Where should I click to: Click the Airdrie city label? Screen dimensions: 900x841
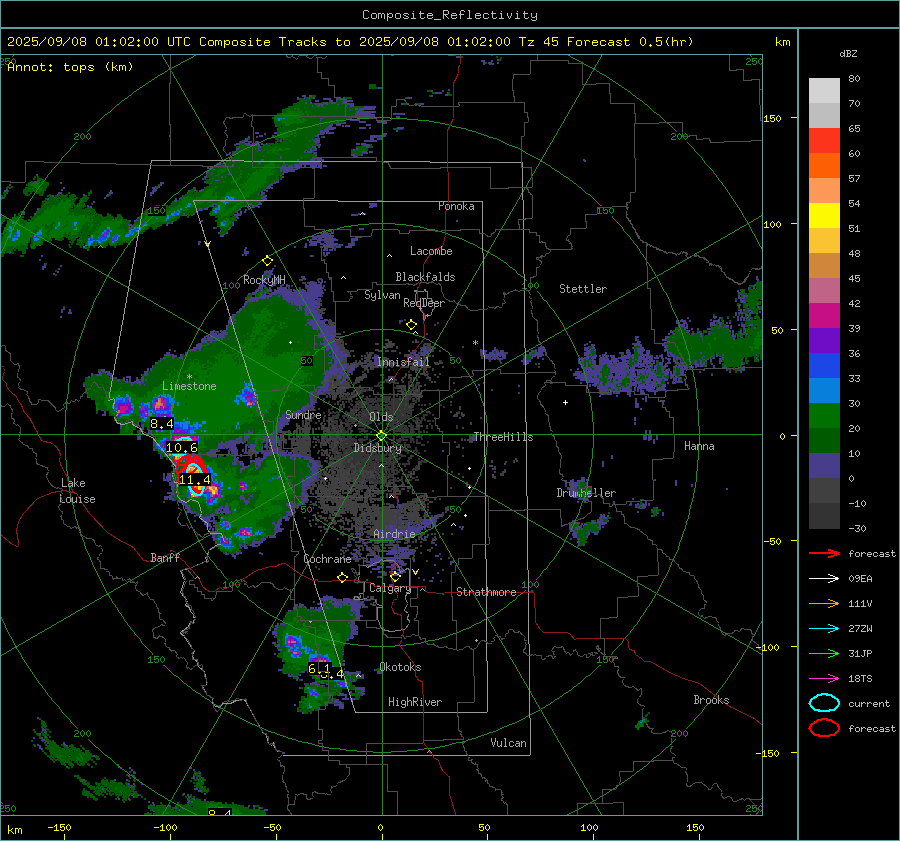pos(394,534)
